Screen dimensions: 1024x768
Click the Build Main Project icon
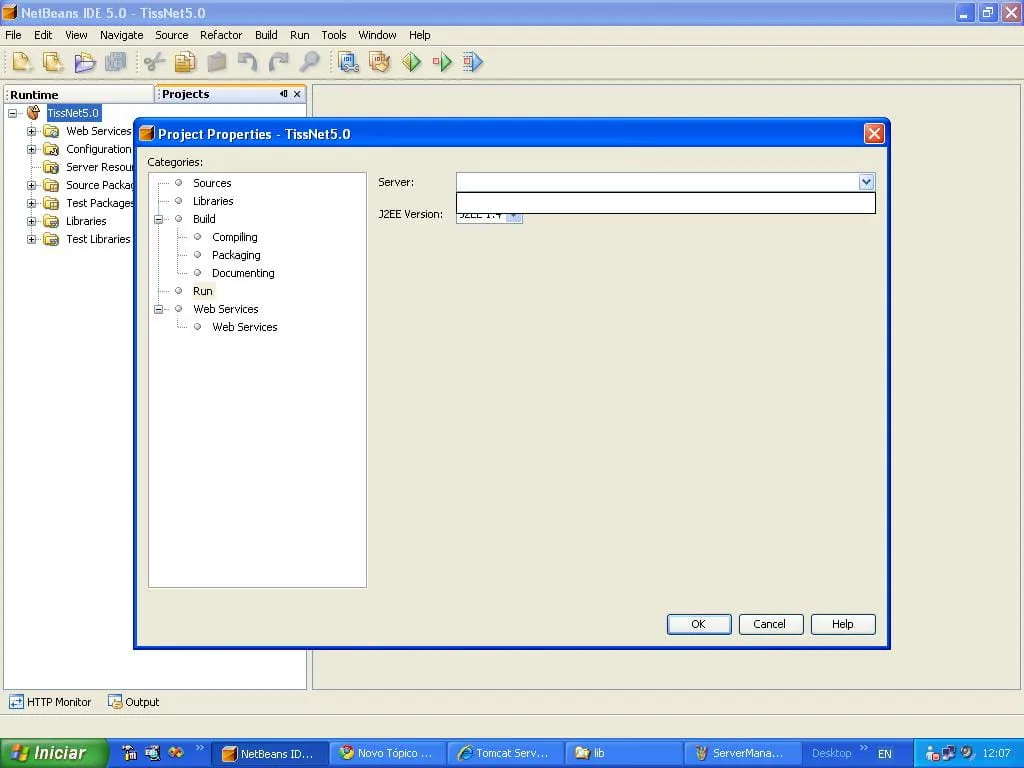(x=348, y=62)
